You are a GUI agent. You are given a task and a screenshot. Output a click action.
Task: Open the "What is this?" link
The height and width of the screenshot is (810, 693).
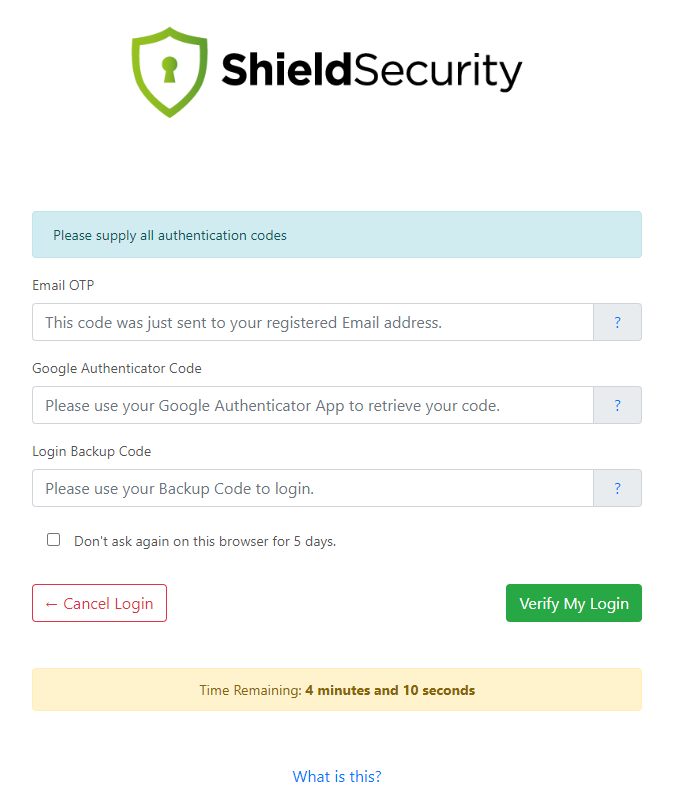336,776
